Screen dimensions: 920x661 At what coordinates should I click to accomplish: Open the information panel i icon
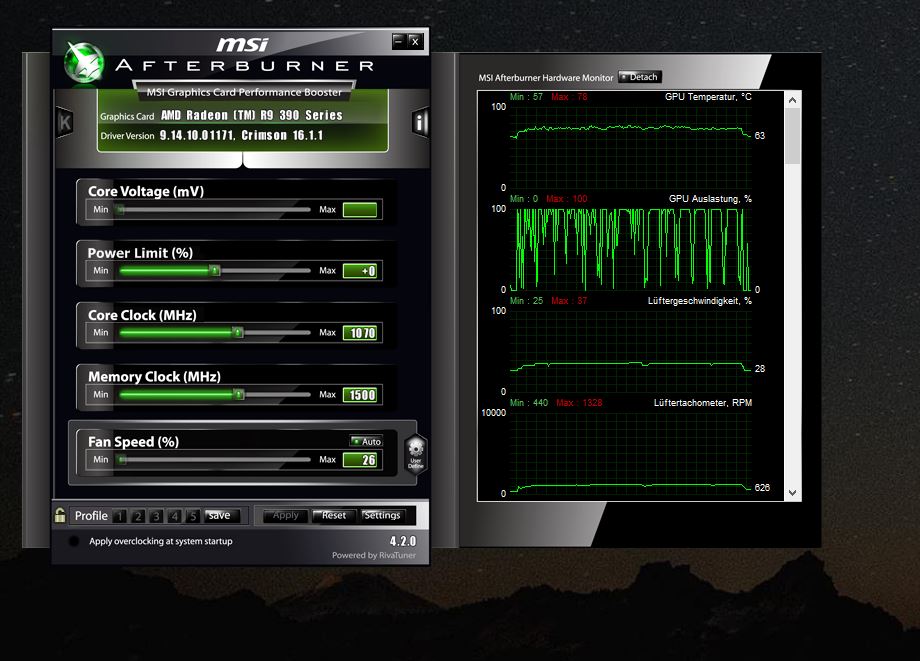coord(420,122)
